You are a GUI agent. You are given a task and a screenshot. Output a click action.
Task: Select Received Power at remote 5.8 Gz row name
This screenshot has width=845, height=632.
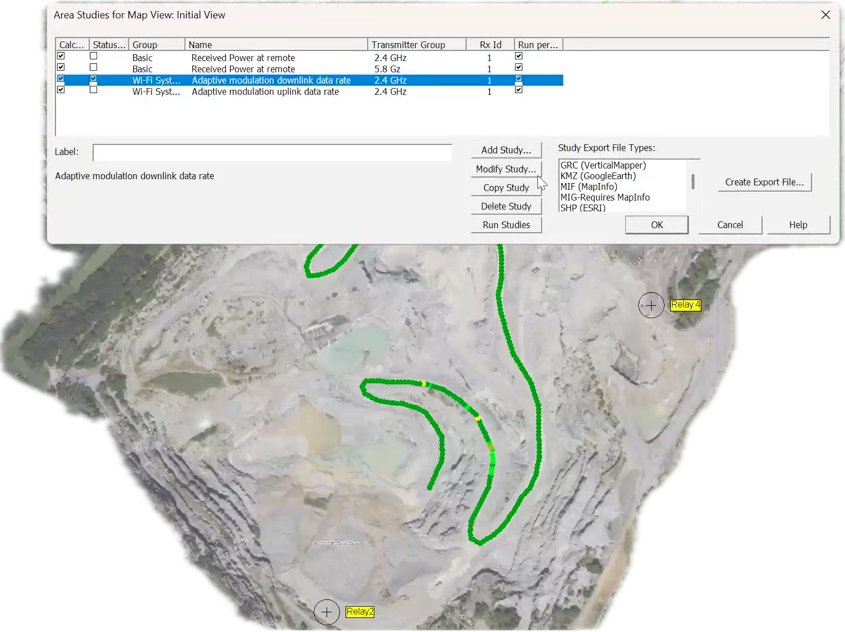(x=243, y=69)
